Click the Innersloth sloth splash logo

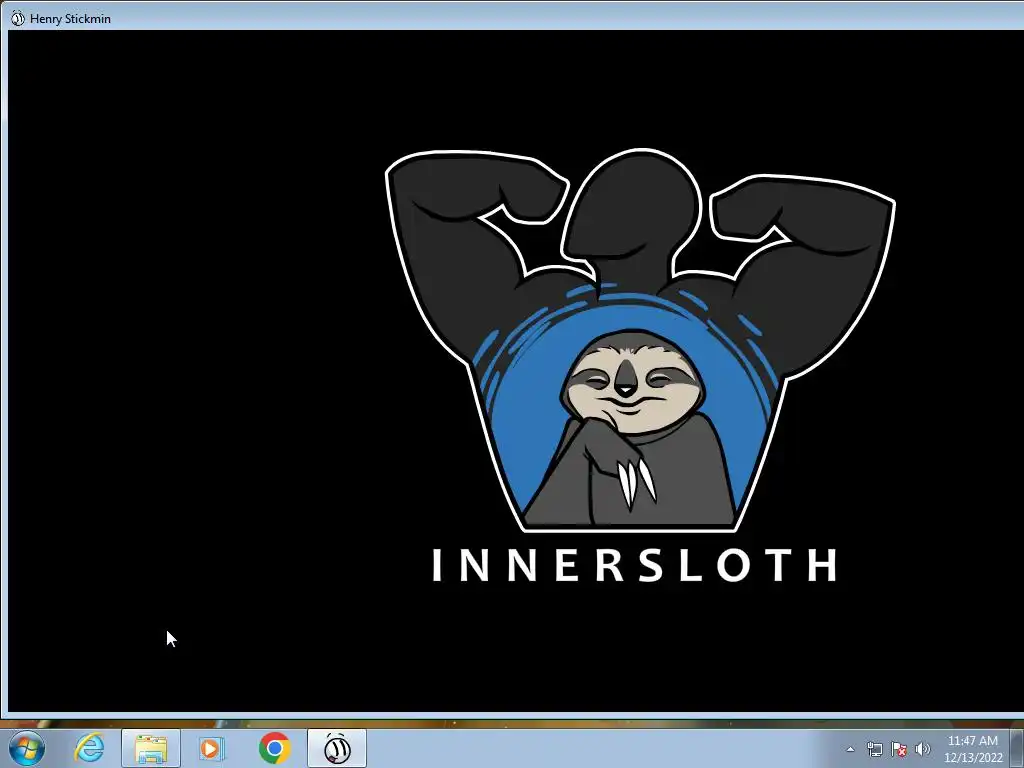pyautogui.click(x=640, y=340)
